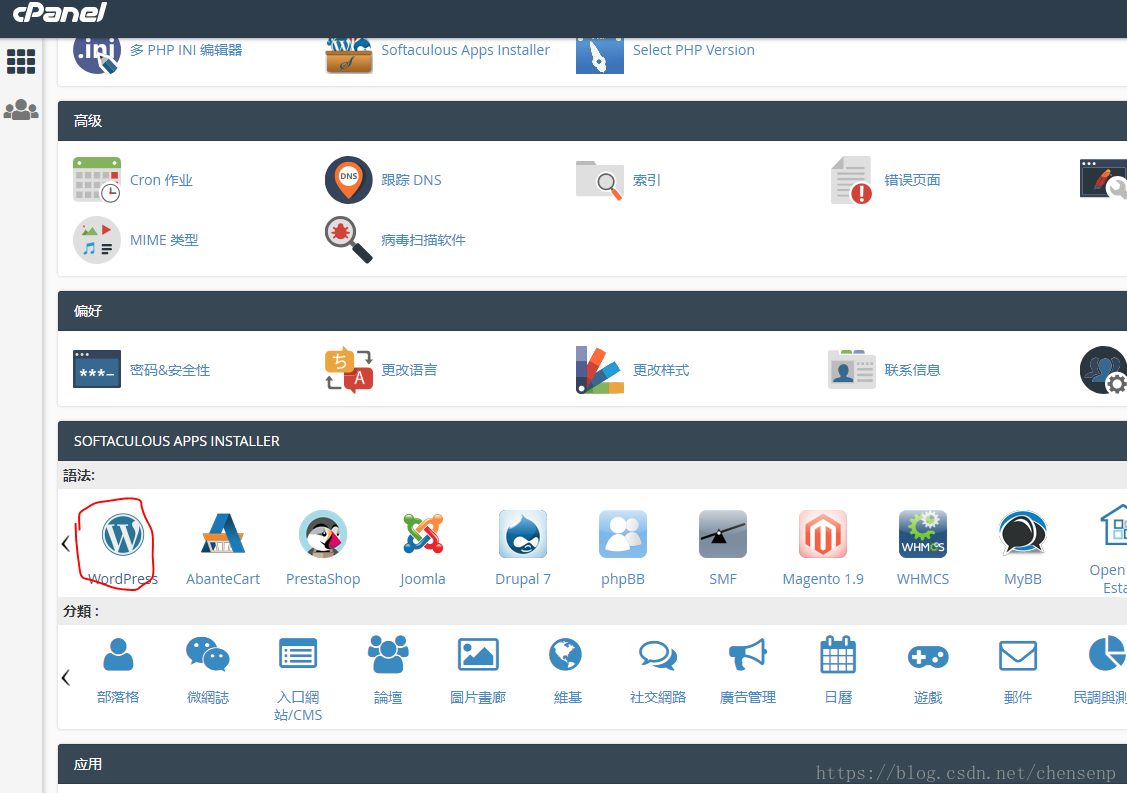Select the PrestaShop app icon
Image resolution: width=1127 pixels, height=793 pixels.
pos(323,534)
